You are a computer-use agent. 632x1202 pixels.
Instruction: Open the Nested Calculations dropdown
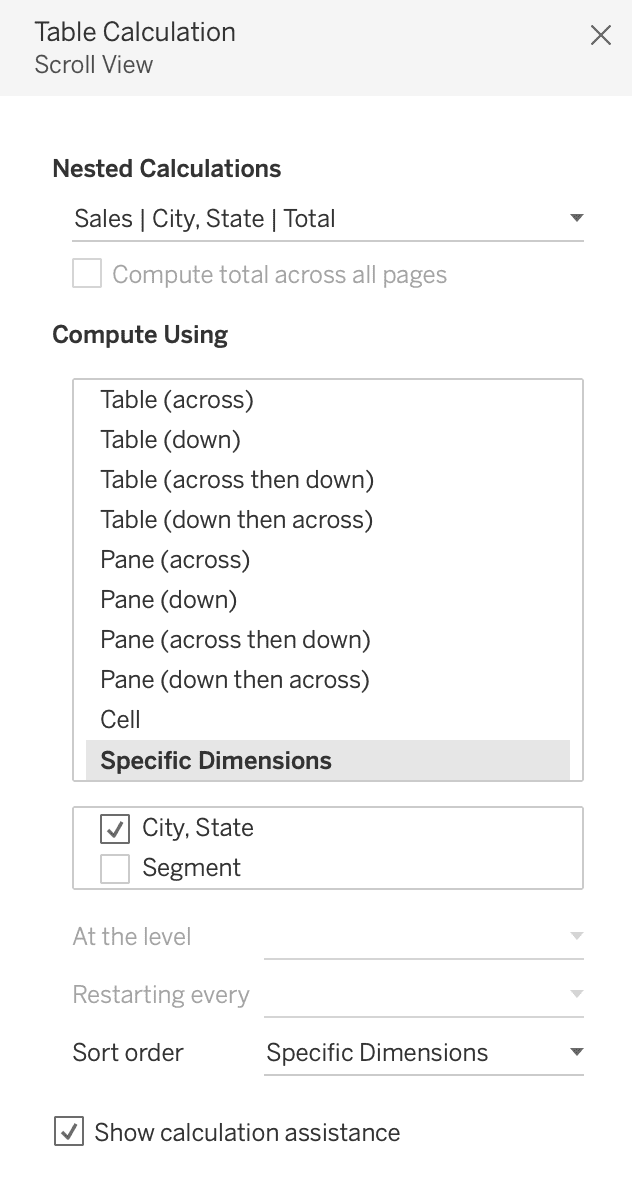pyautogui.click(x=577, y=219)
